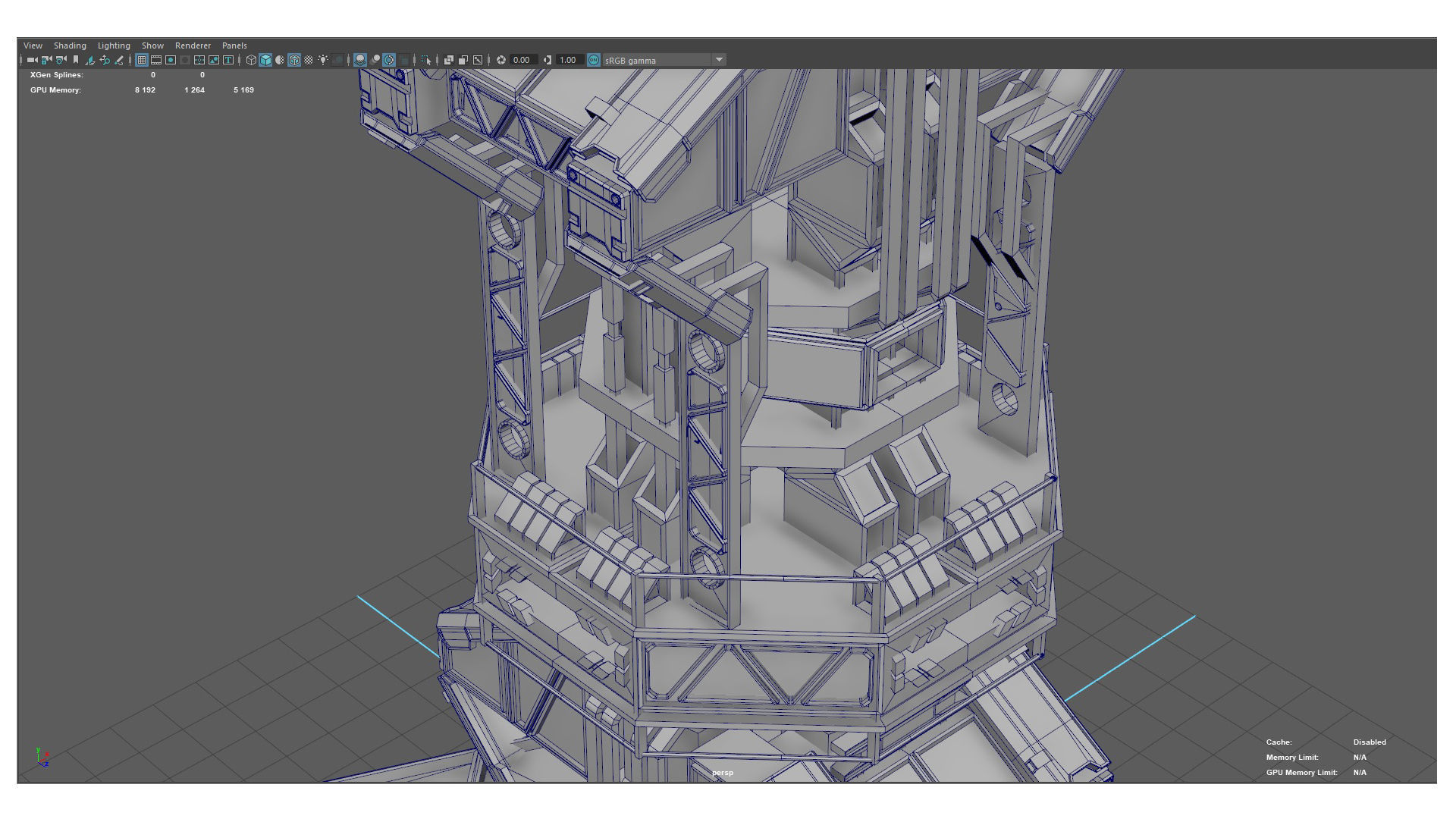Click the Select Camera icon
The height and width of the screenshot is (819, 1456).
32,60
